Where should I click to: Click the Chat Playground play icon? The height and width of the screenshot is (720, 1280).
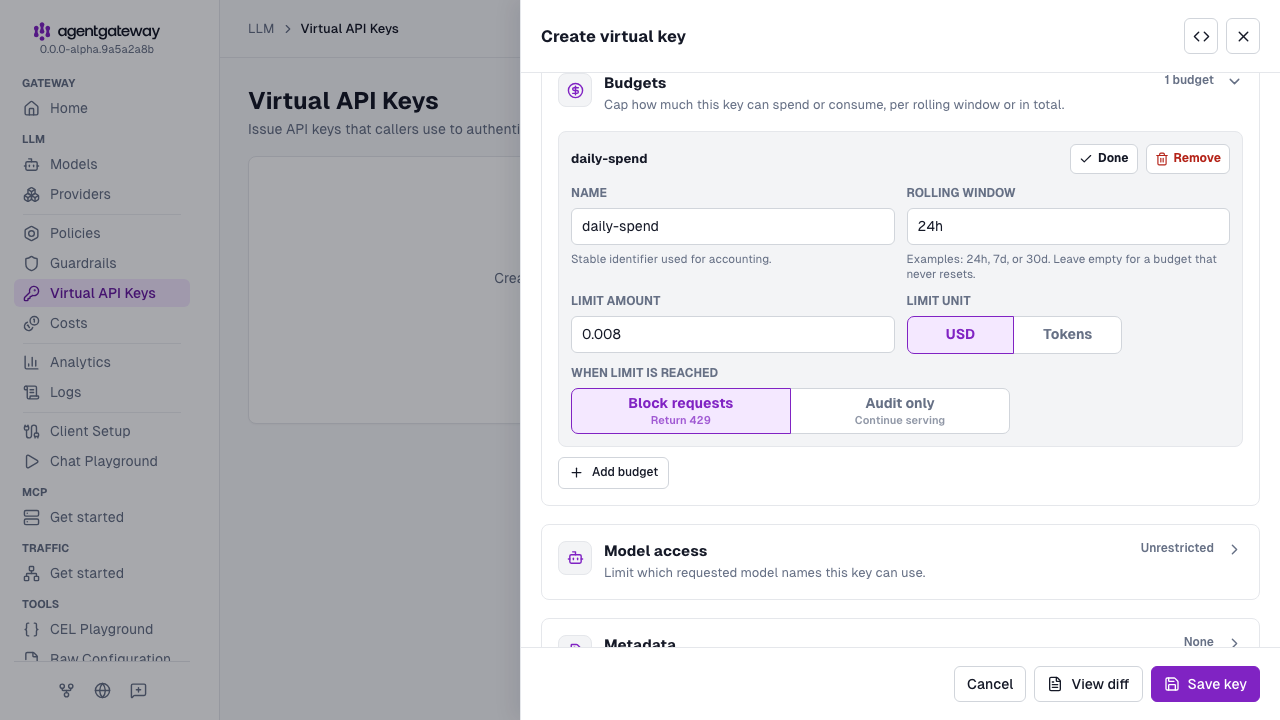point(32,461)
